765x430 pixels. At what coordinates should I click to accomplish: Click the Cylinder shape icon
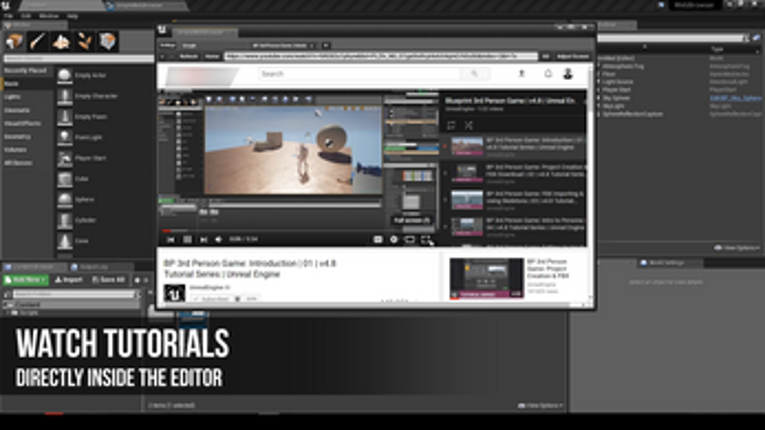[64, 220]
